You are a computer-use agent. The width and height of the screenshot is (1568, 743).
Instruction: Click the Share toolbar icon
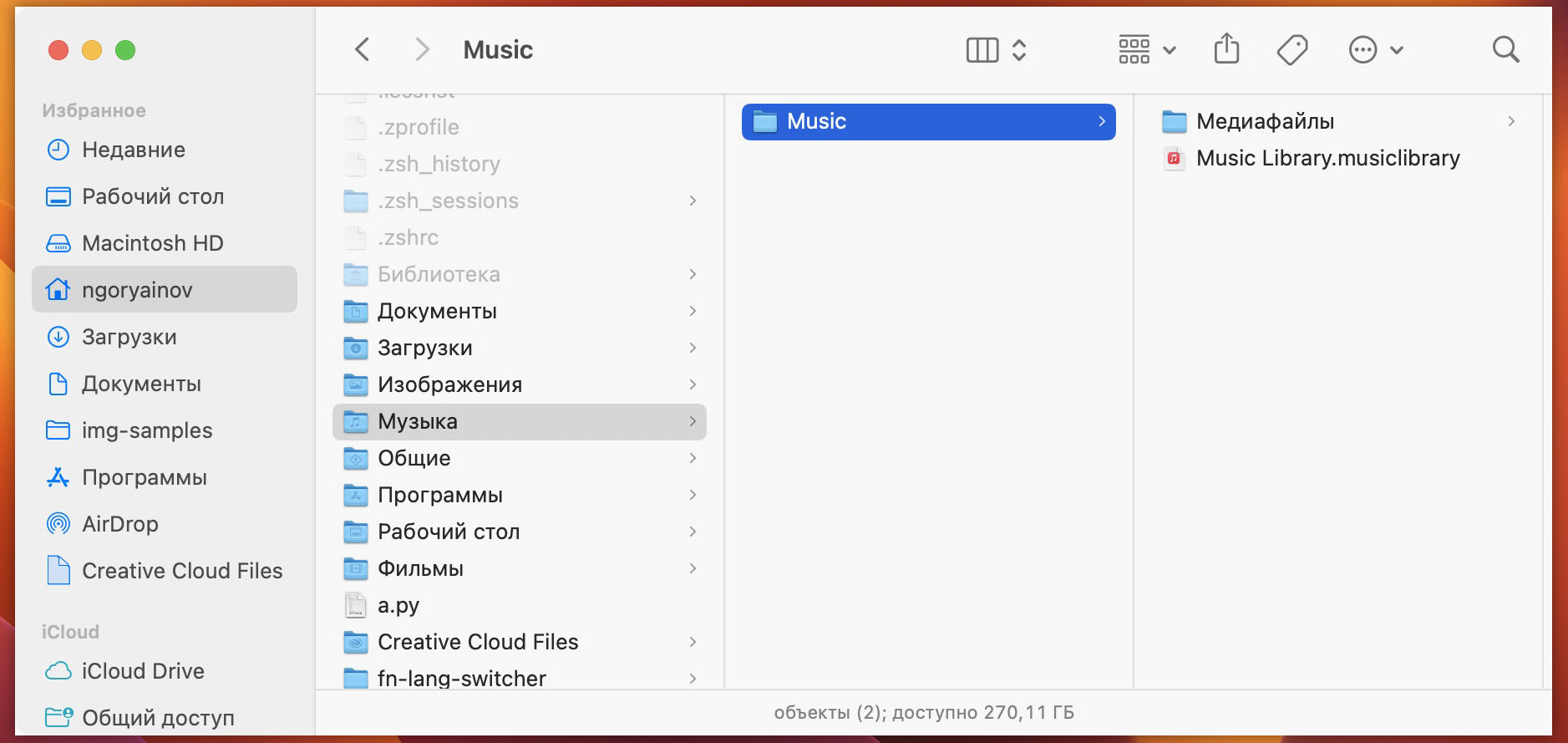pyautogui.click(x=1226, y=49)
